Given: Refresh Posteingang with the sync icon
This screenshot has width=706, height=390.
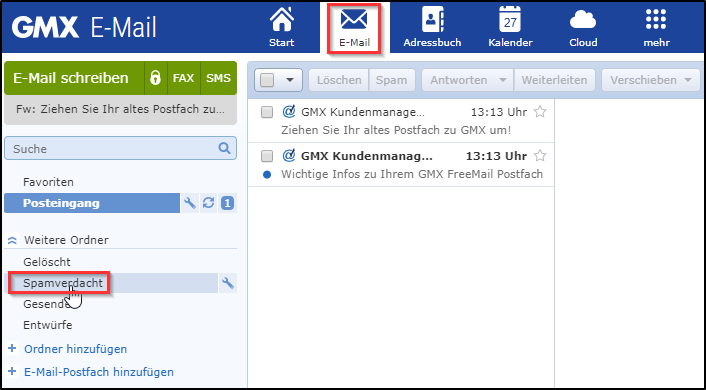Looking at the screenshot, I should click(208, 203).
